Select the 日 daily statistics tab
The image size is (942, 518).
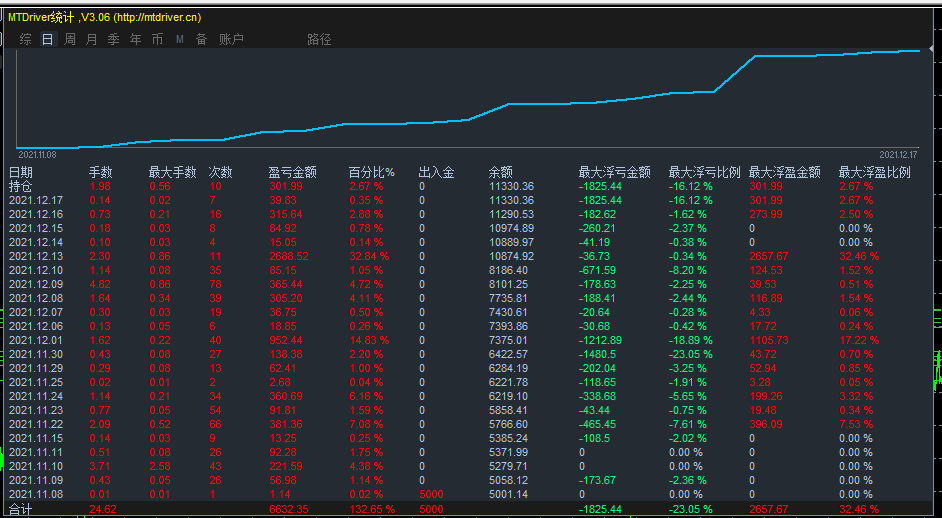coord(47,40)
